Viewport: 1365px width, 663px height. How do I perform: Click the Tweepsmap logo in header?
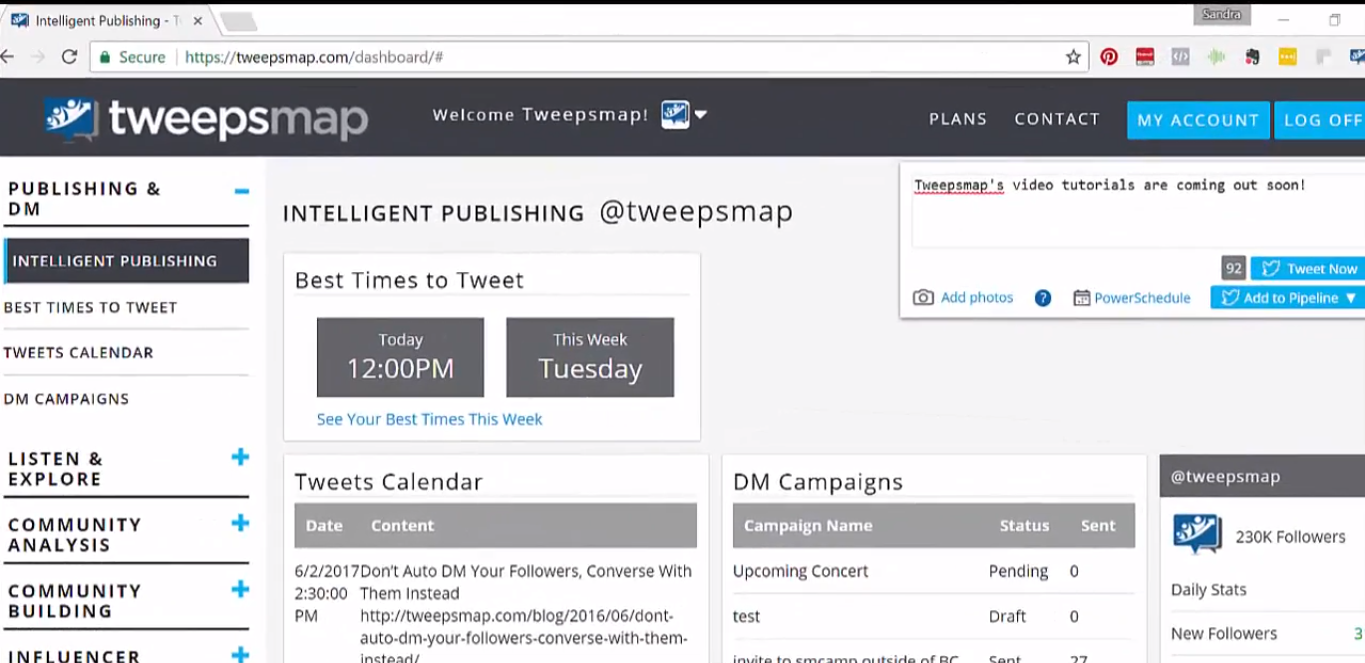point(206,119)
